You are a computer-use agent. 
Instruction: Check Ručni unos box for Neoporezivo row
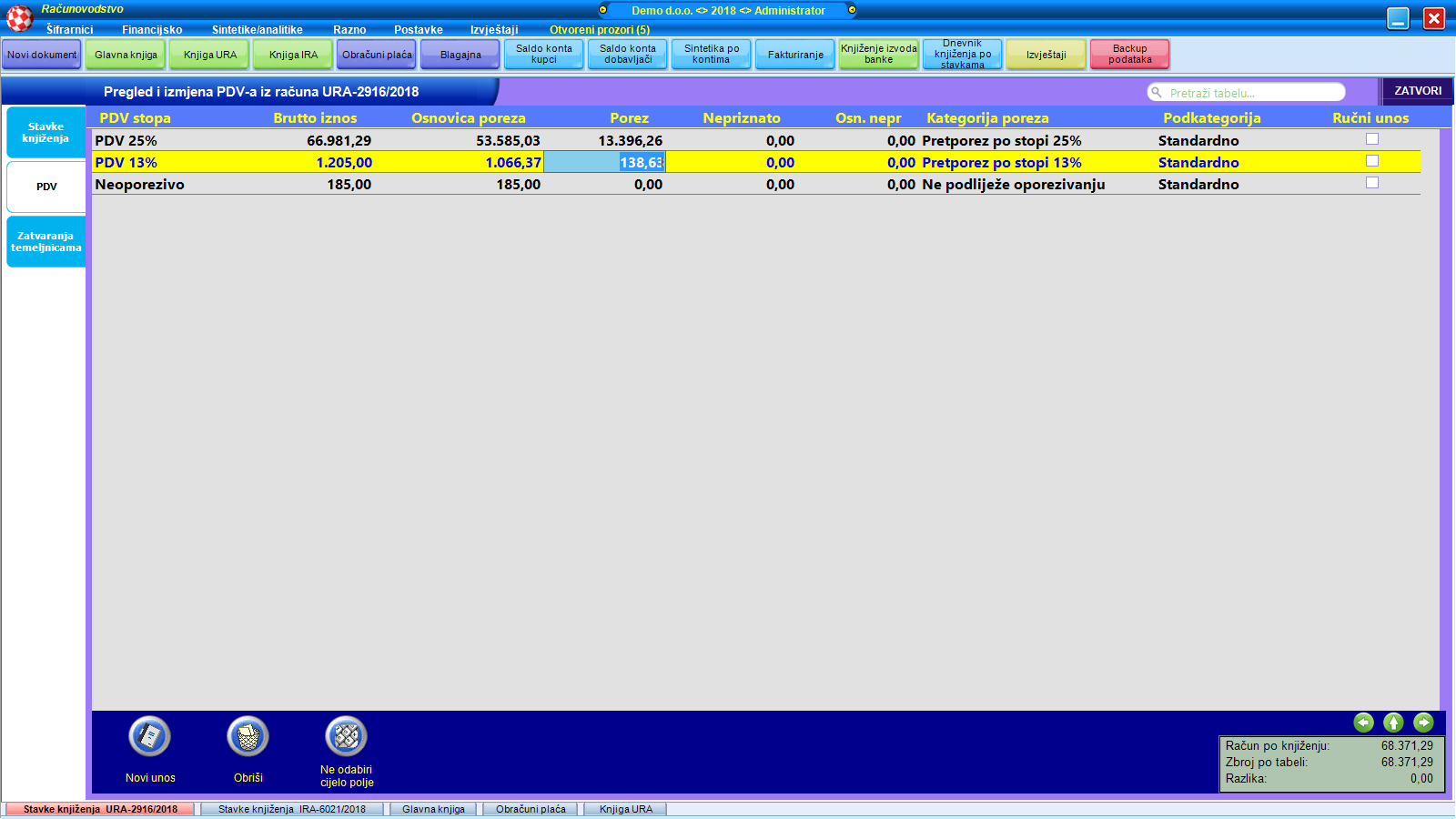tap(1372, 183)
